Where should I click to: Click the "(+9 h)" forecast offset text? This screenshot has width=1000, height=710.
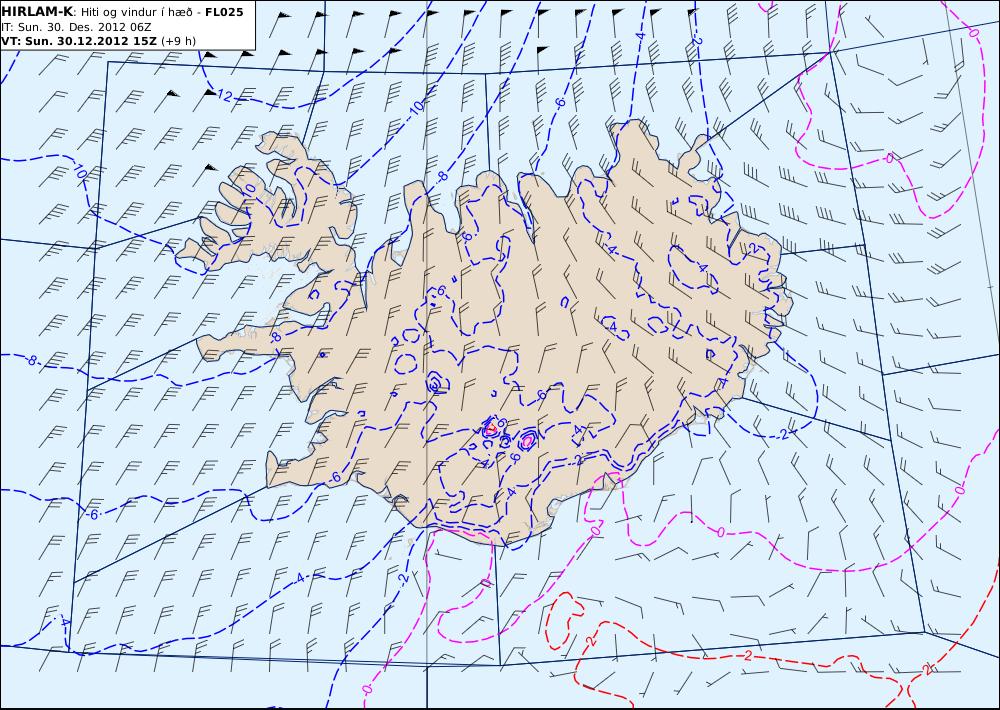179,41
